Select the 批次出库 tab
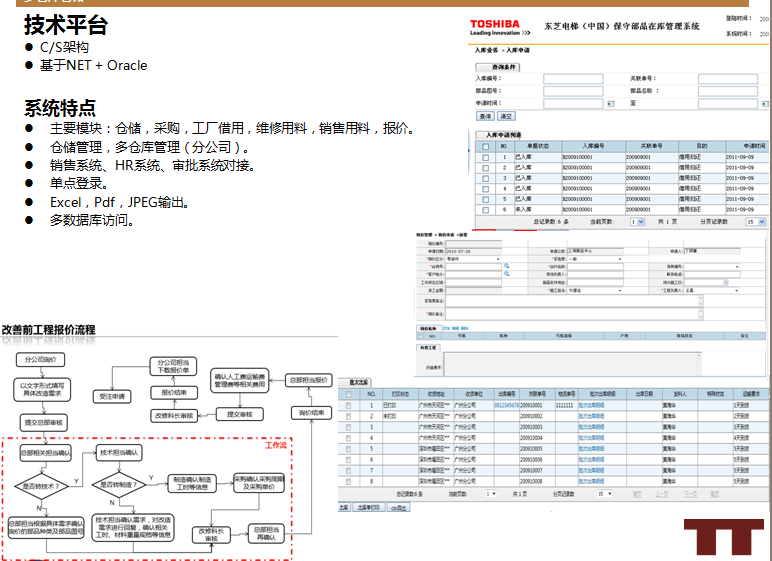 [355, 382]
